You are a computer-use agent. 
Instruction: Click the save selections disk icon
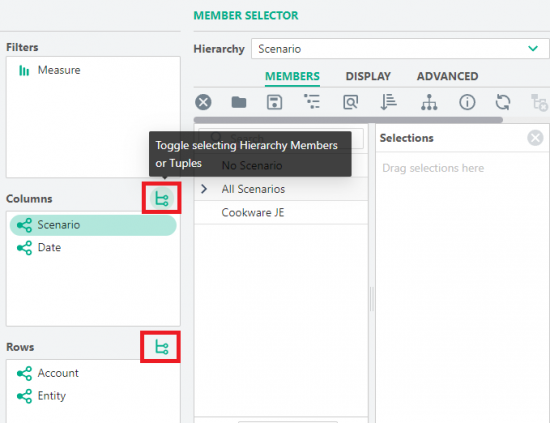click(274, 102)
